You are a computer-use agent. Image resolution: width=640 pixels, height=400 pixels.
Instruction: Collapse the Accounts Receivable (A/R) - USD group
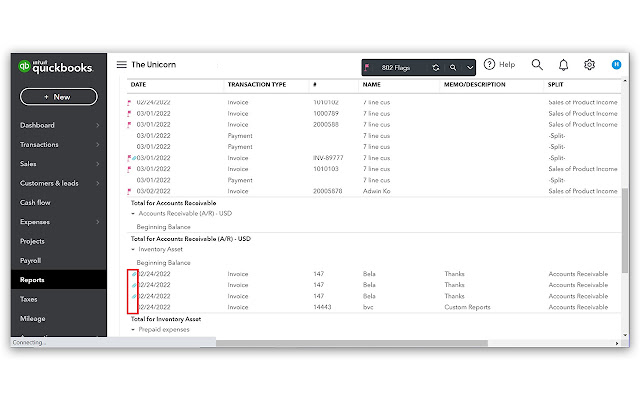tap(133, 213)
